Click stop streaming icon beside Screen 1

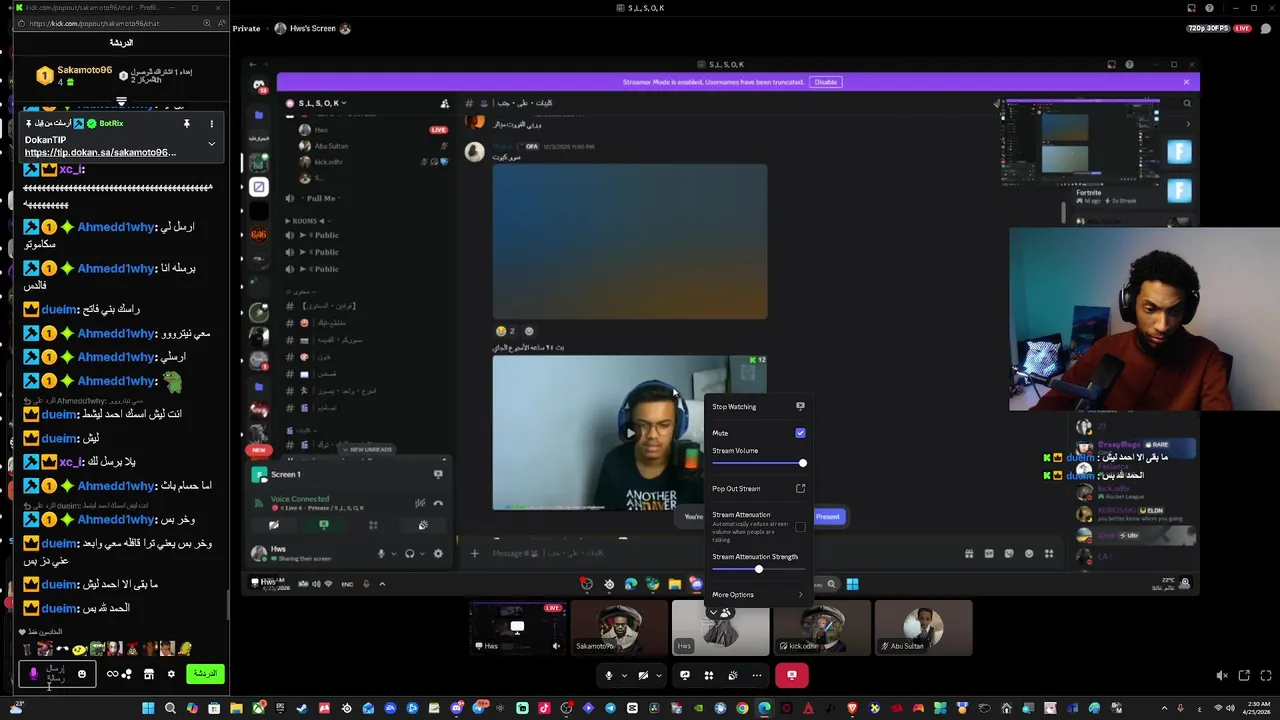tap(438, 474)
